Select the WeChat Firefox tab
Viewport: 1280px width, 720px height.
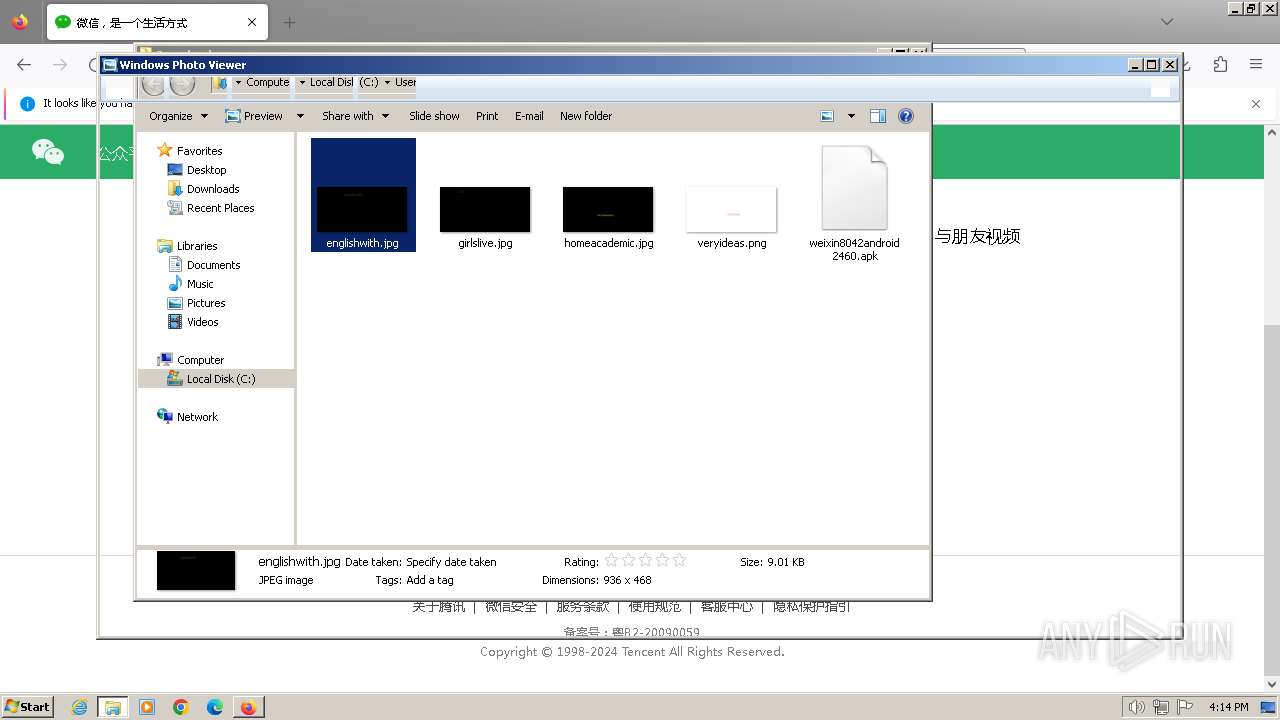click(x=155, y=22)
